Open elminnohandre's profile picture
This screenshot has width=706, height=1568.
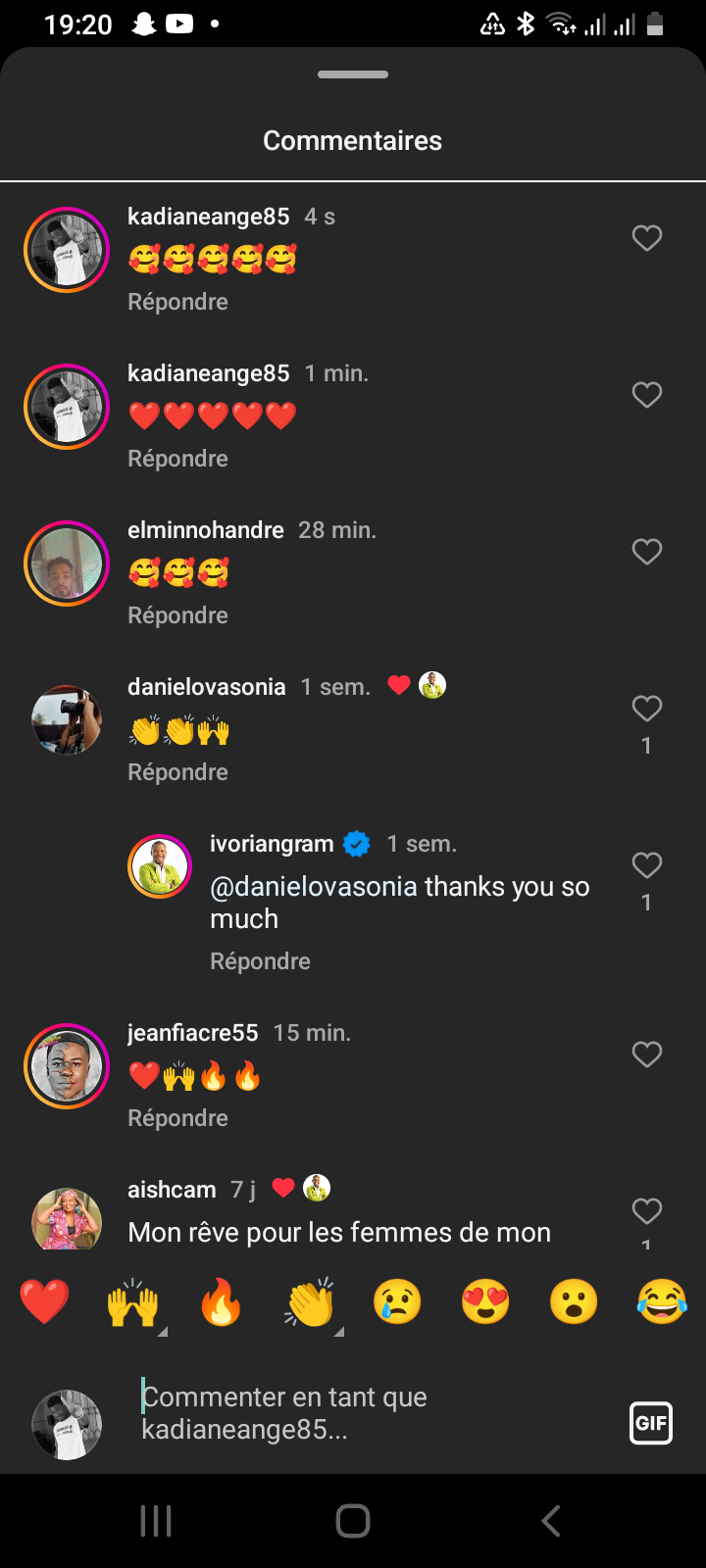pyautogui.click(x=67, y=563)
